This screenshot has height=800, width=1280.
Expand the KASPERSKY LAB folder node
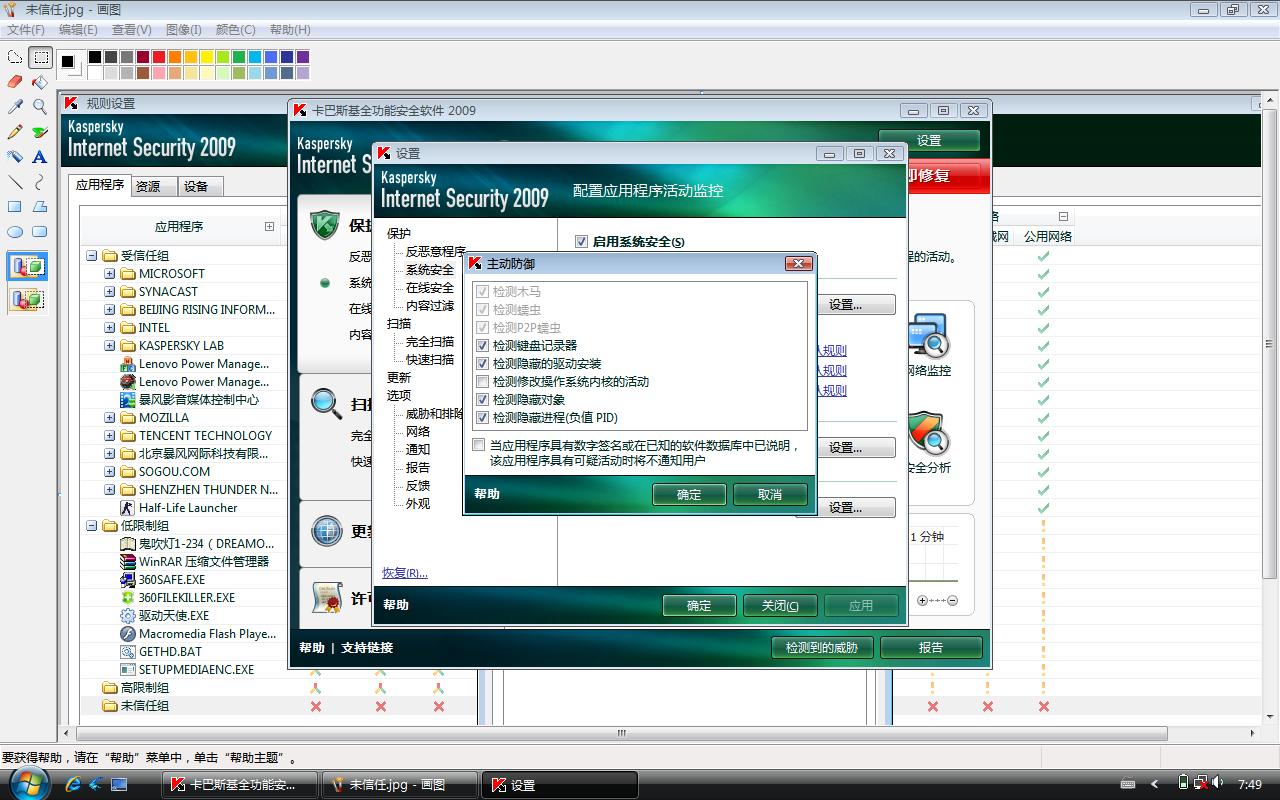tap(110, 346)
